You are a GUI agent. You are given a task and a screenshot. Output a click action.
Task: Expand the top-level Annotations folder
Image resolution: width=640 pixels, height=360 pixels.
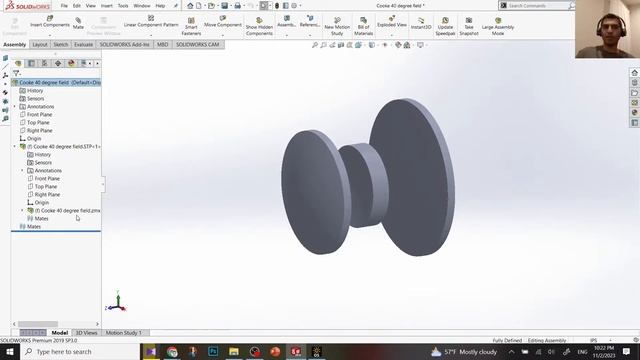(15, 107)
